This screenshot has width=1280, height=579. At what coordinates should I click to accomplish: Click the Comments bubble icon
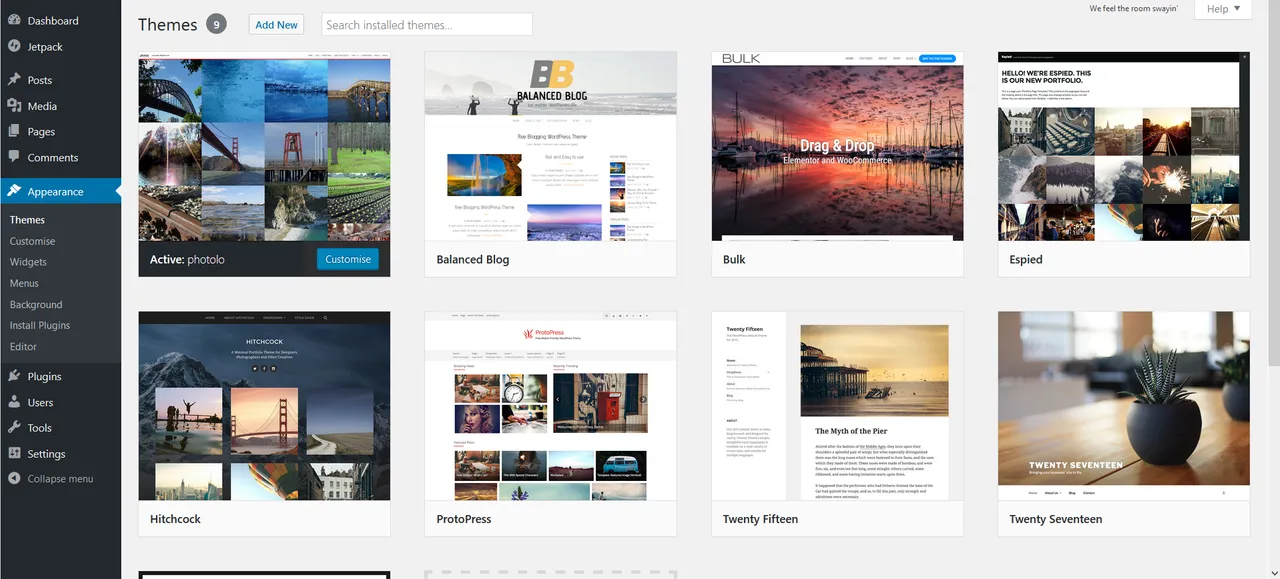14,157
